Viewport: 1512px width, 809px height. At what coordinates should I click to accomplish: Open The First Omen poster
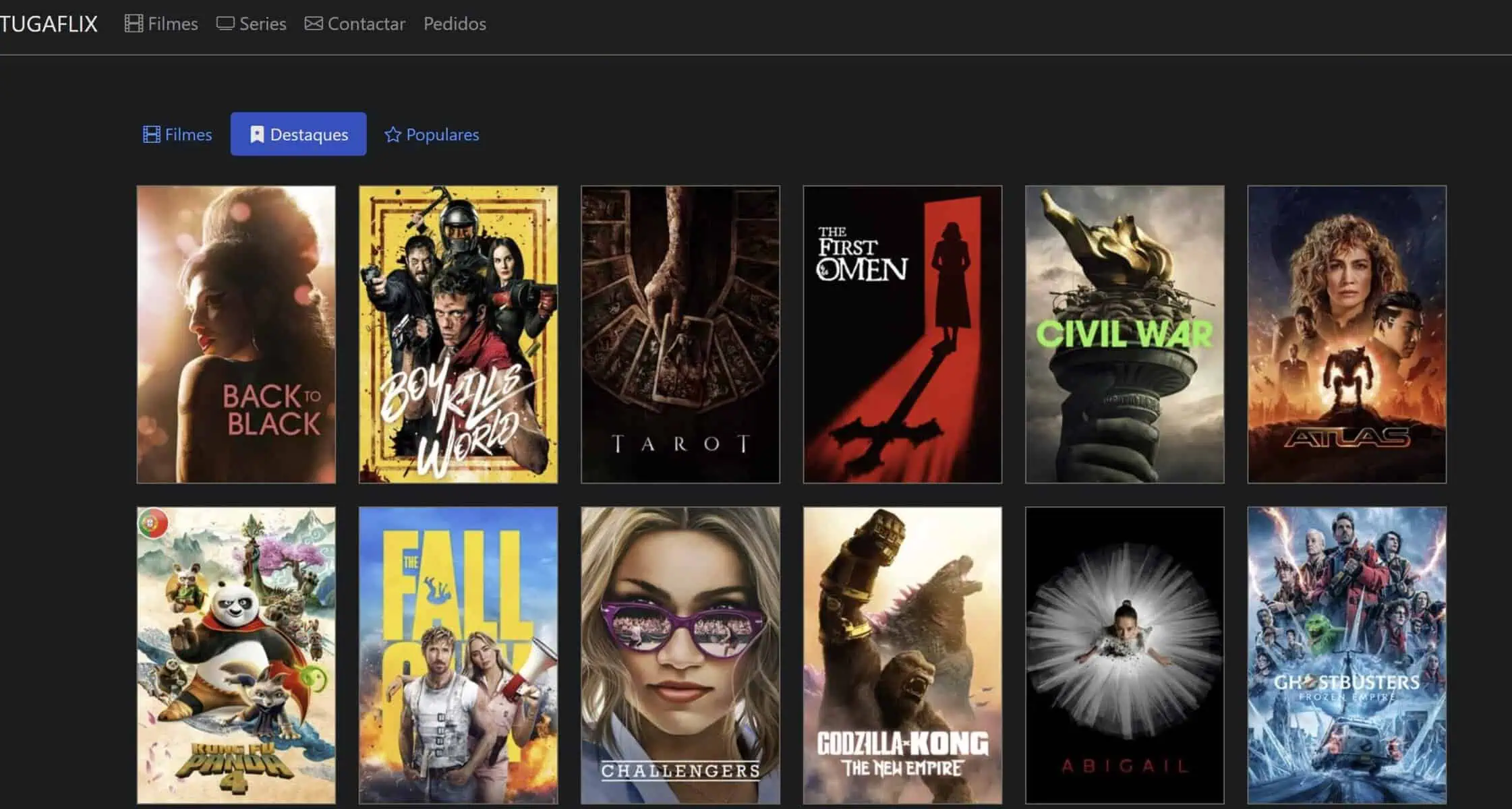click(902, 334)
